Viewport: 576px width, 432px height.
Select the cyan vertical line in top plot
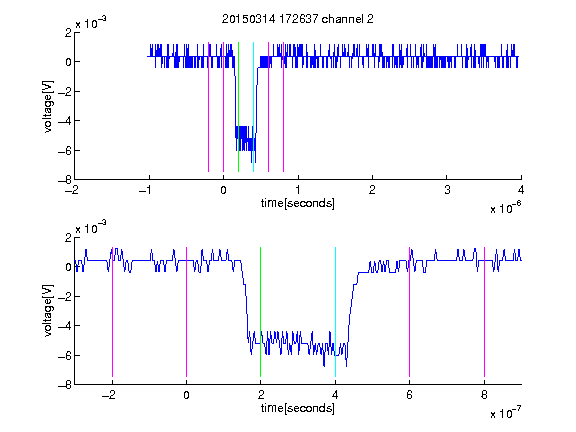(x=253, y=107)
